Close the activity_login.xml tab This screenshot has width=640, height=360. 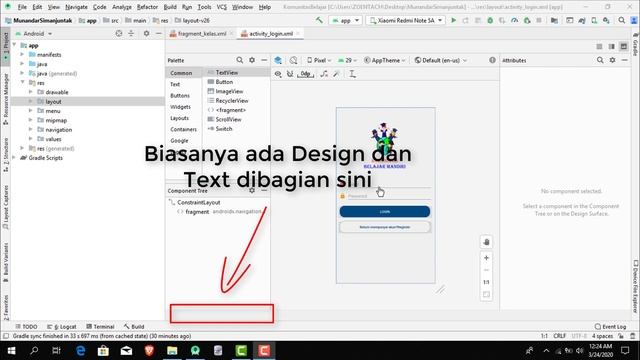(298, 33)
